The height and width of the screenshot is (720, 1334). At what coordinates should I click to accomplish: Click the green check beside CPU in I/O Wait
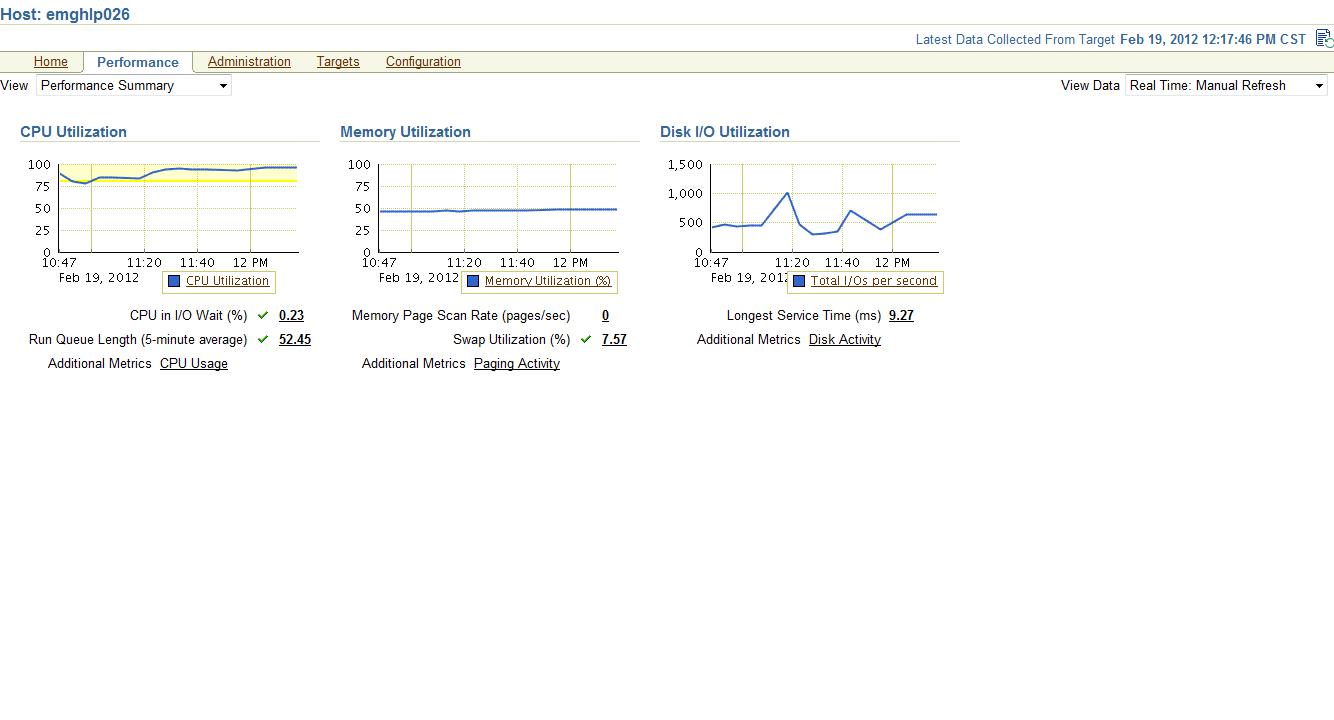[263, 315]
